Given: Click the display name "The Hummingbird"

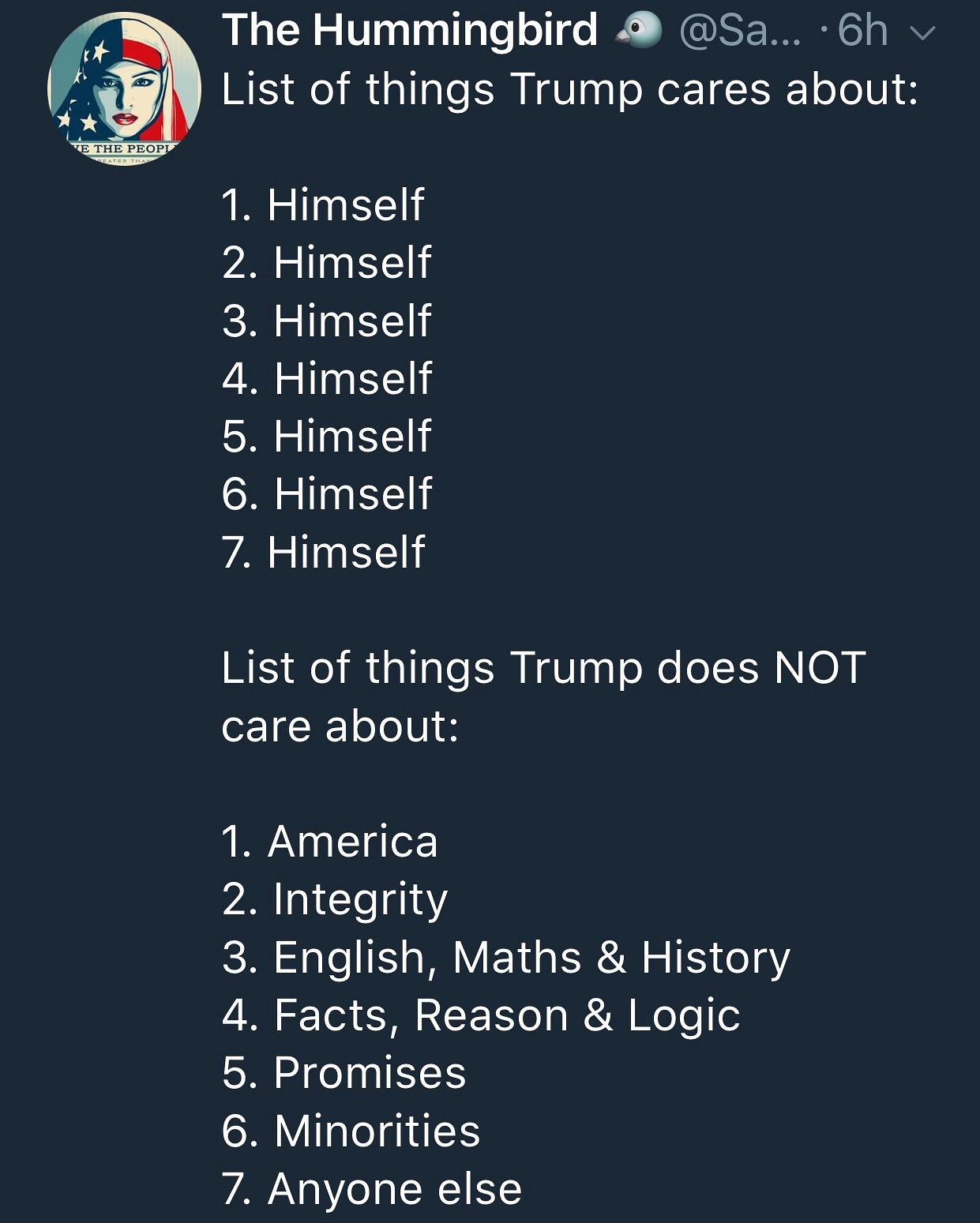Looking at the screenshot, I should pos(409,30).
